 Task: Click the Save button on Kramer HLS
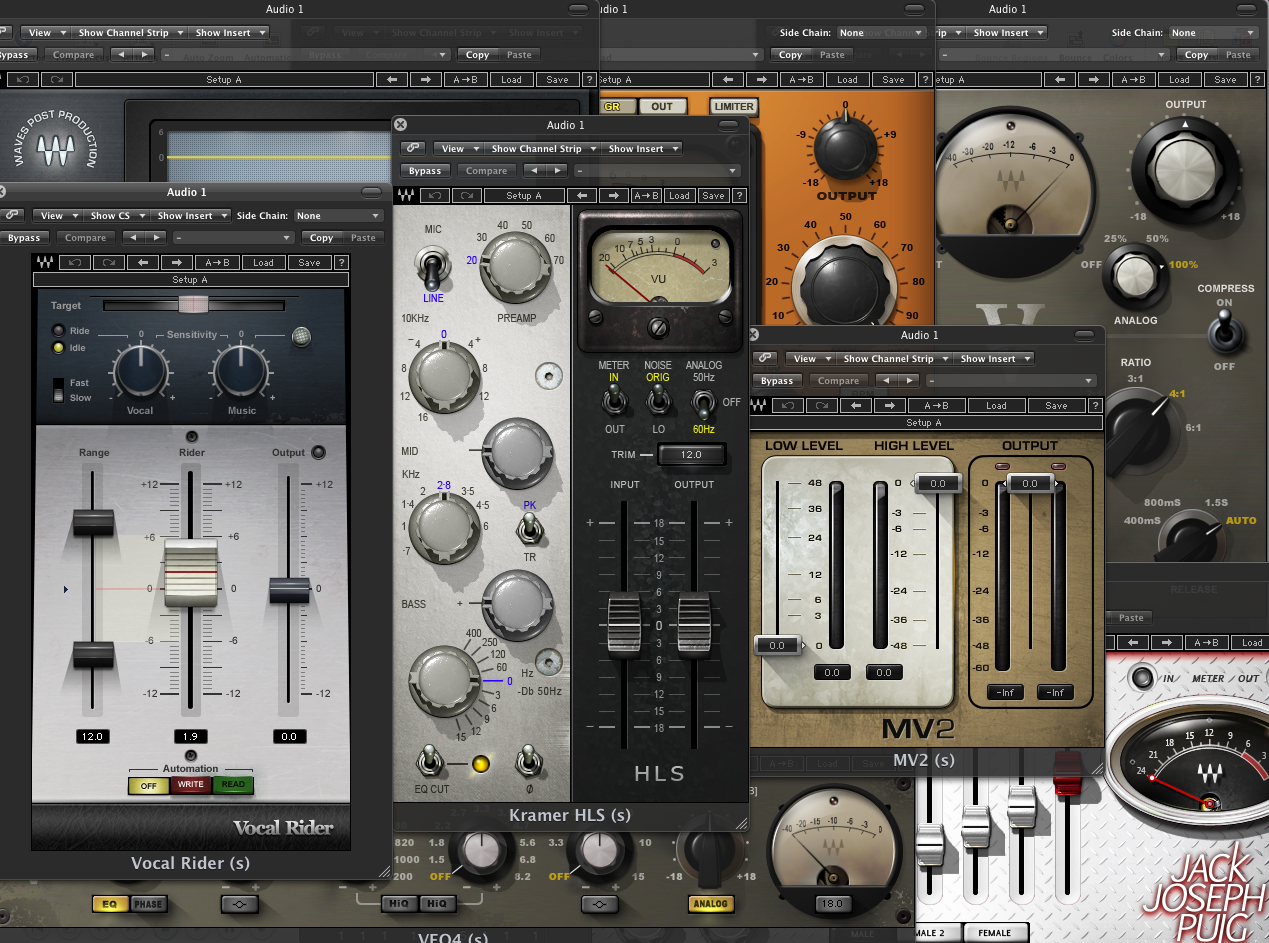(712, 195)
